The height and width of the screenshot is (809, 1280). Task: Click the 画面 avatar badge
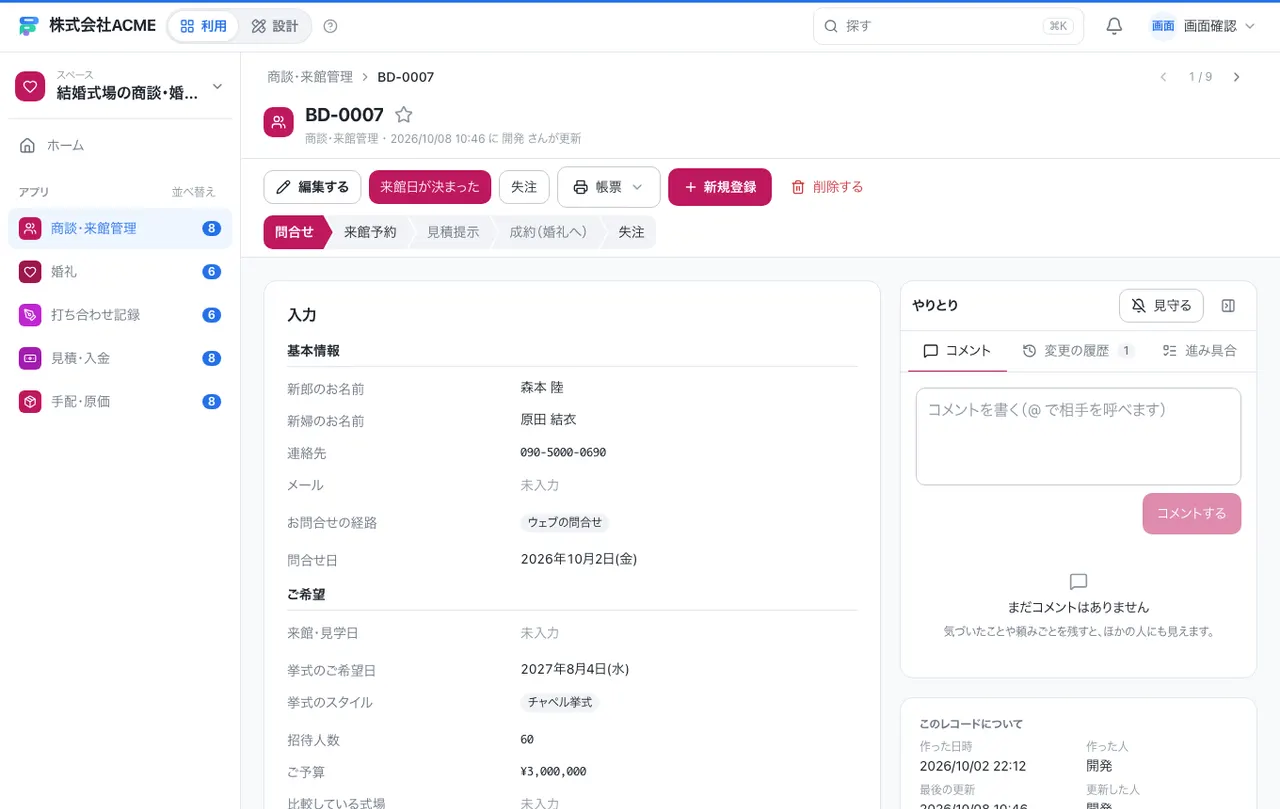point(1163,26)
